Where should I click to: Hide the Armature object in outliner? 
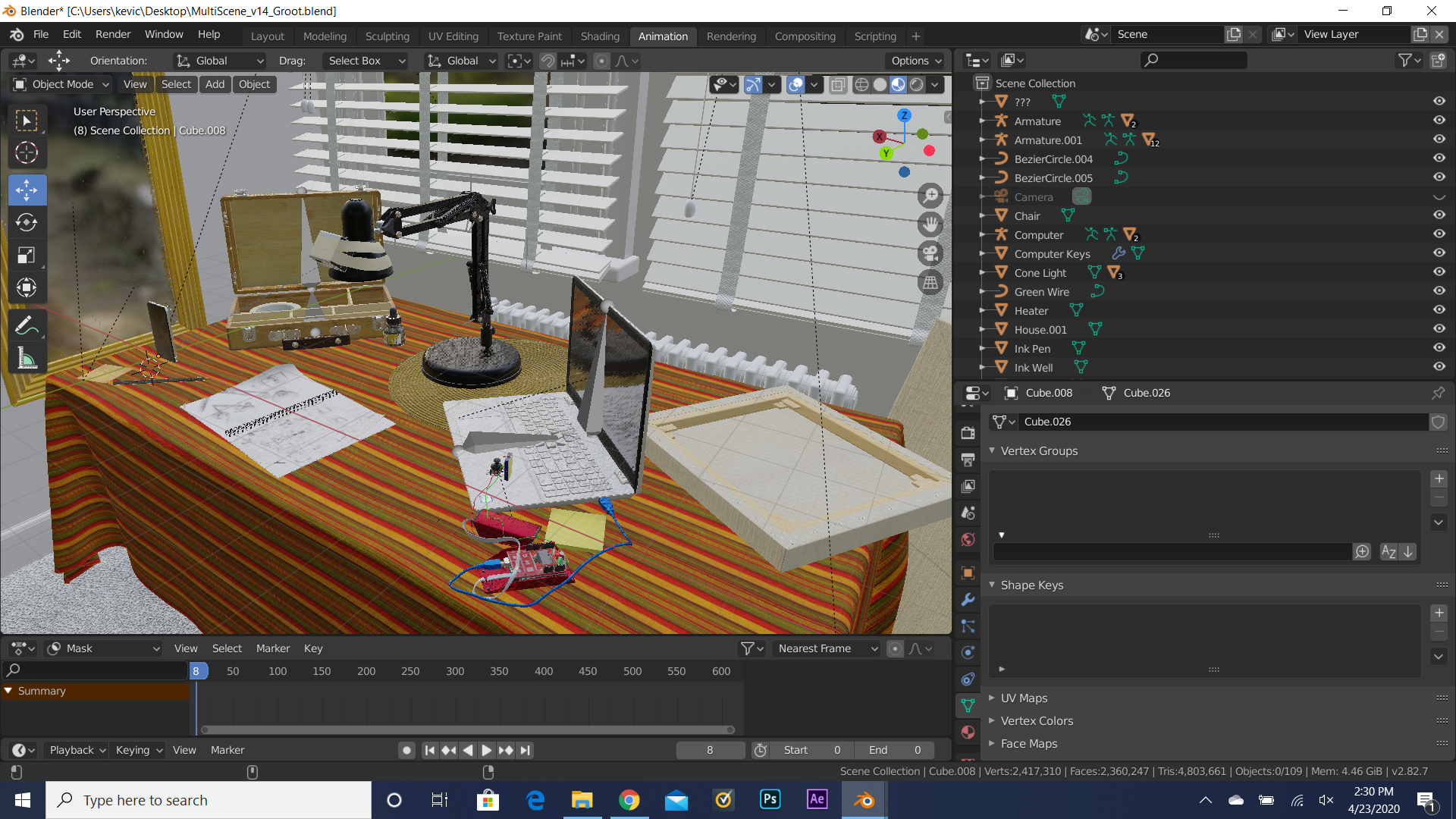[x=1439, y=121]
